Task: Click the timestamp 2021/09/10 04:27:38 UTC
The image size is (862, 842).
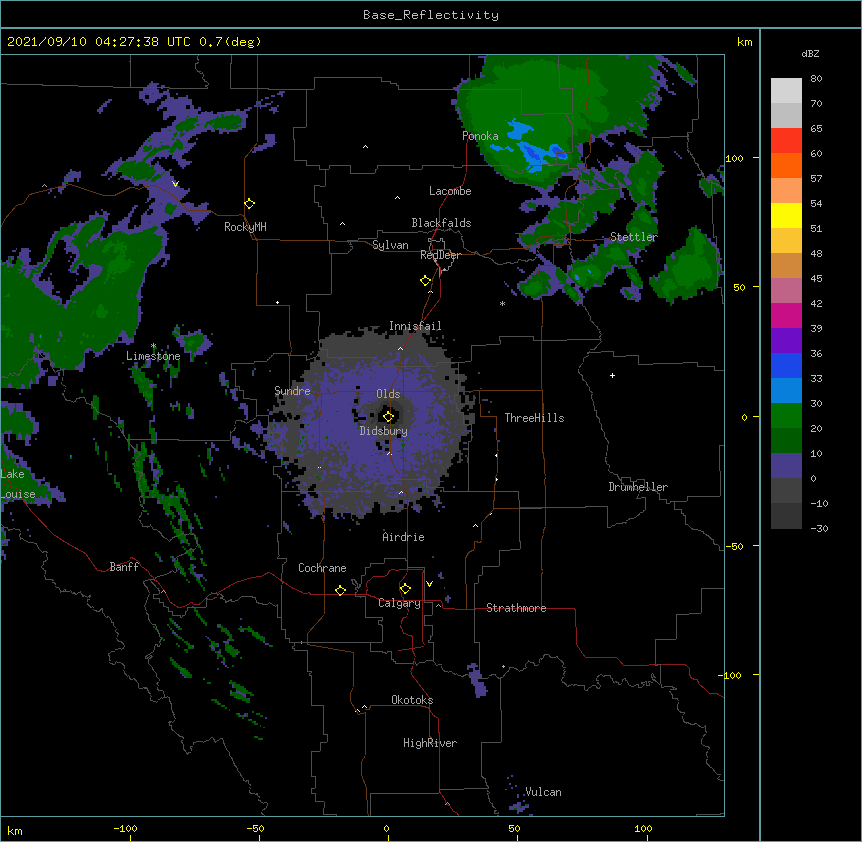Action: pos(100,42)
